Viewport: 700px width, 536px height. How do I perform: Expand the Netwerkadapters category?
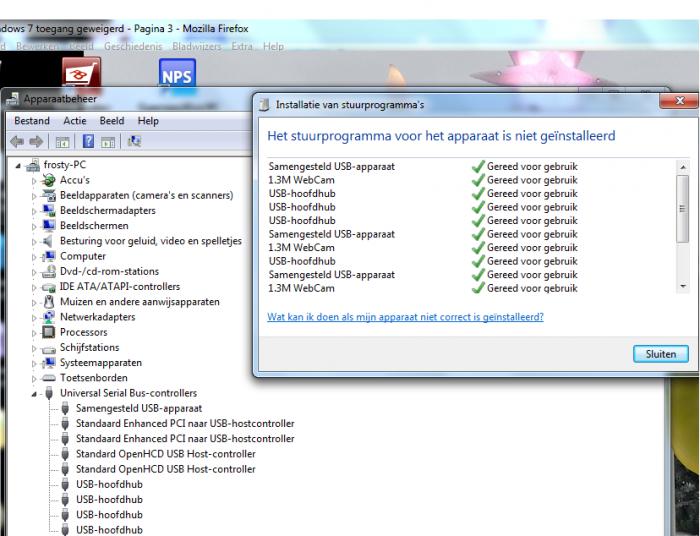coord(34,318)
